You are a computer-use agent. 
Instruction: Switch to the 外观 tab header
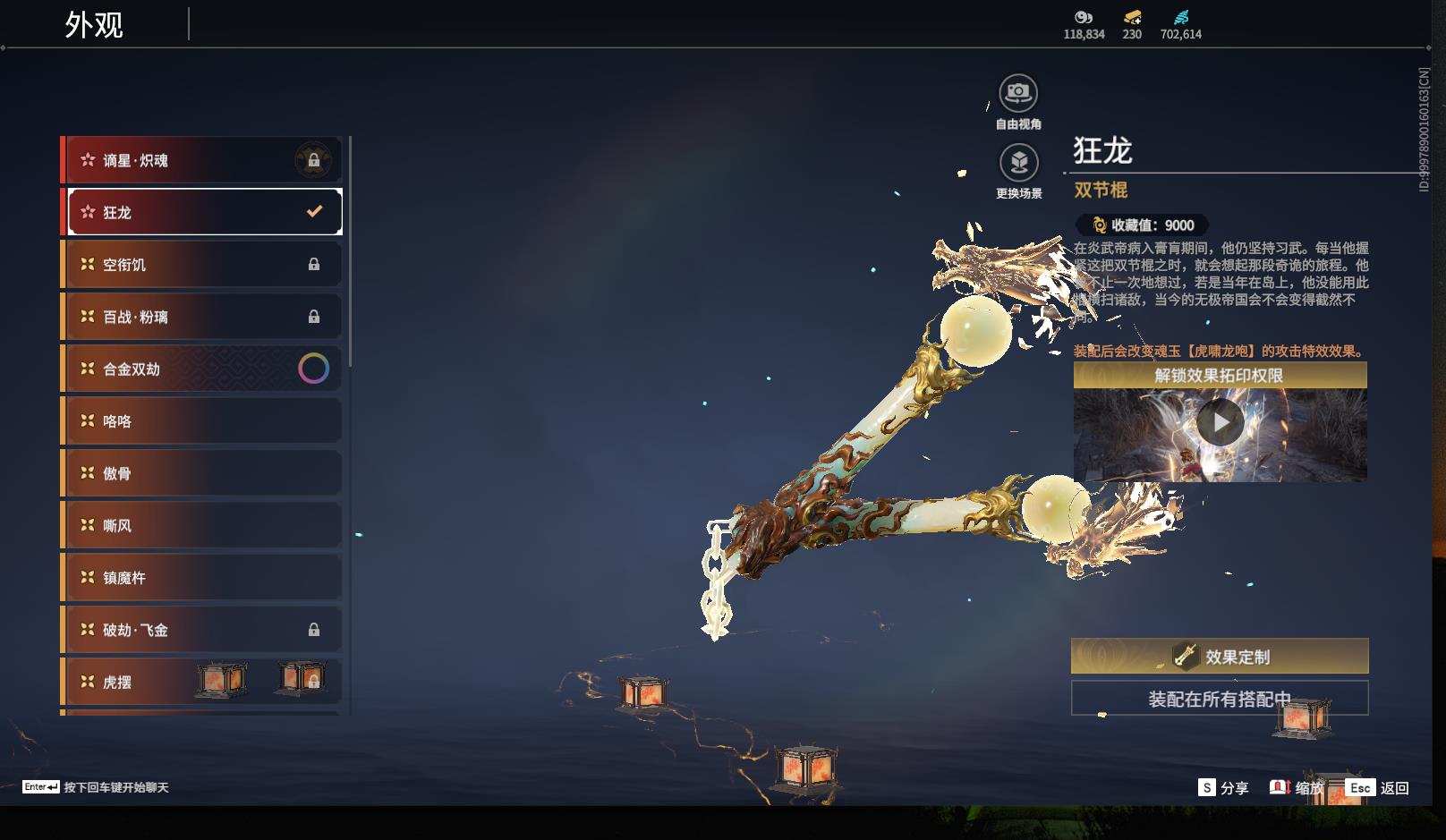(93, 23)
